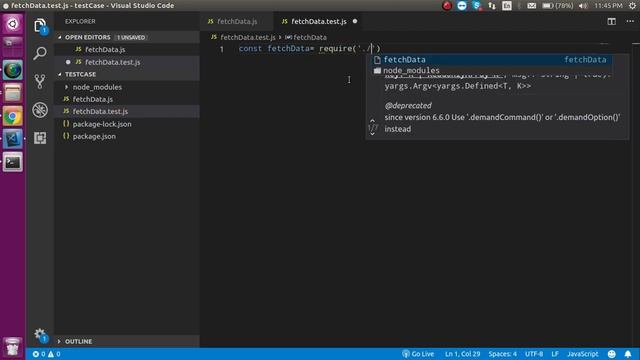Open battery indicator in the top panel
The height and width of the screenshot is (360, 640).
(558, 6)
